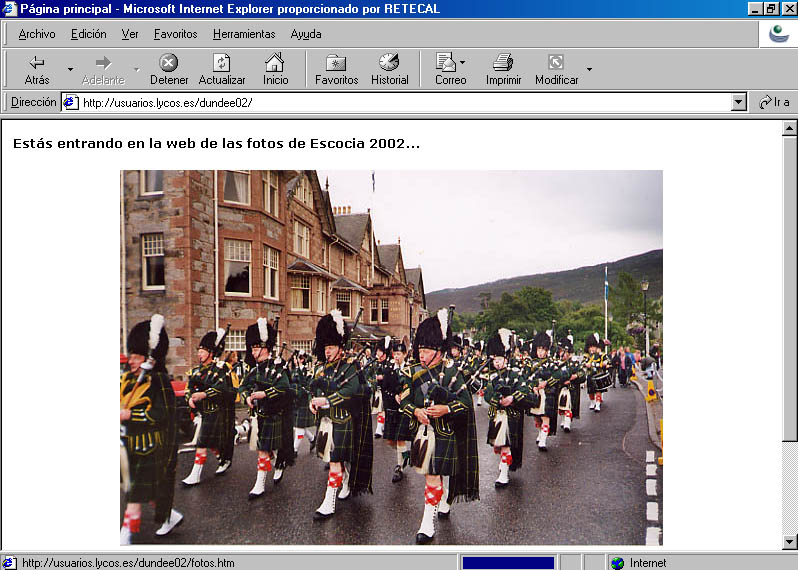Open the Edición menu
The height and width of the screenshot is (570, 798).
(x=89, y=34)
